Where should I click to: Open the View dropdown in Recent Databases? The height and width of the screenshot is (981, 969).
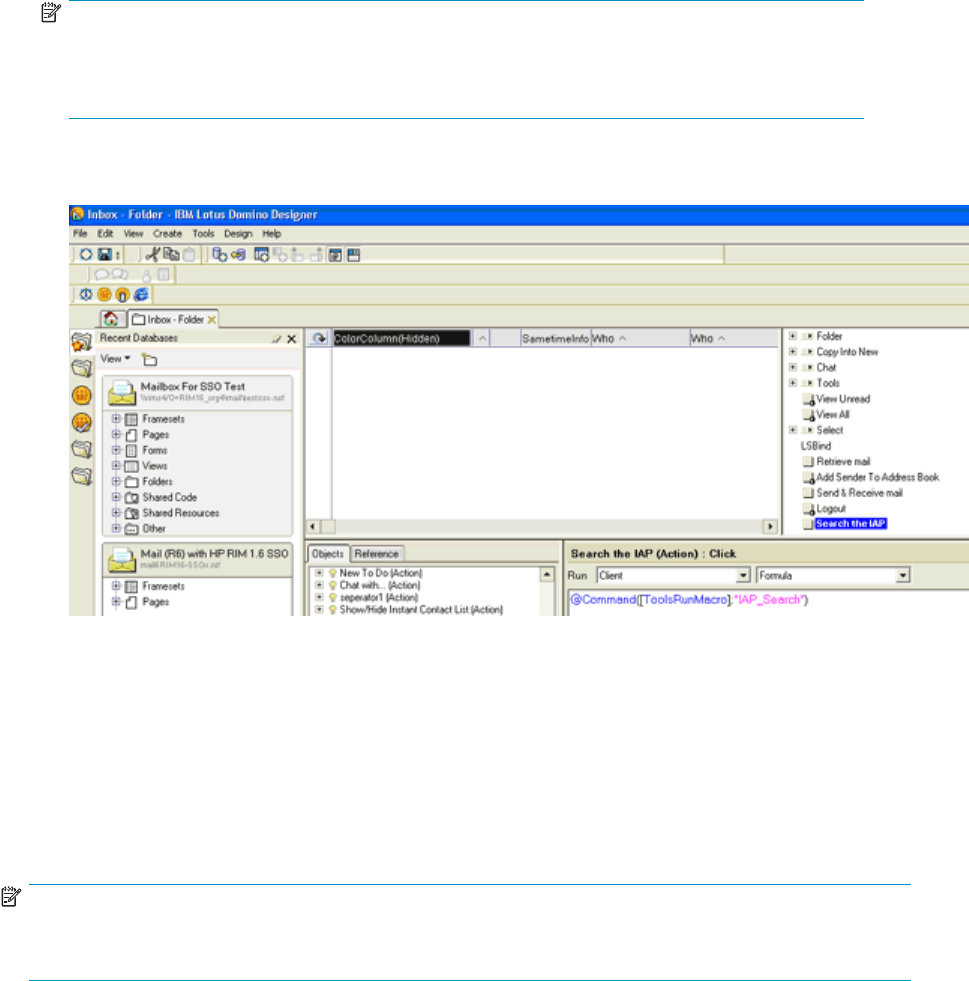pyautogui.click(x=116, y=358)
